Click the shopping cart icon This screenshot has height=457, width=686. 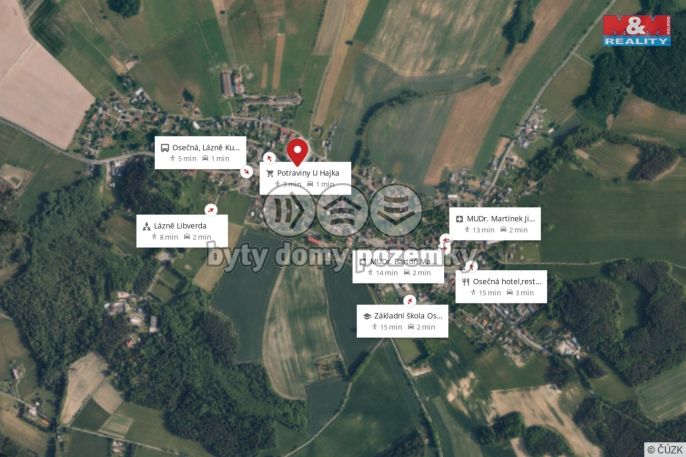pyautogui.click(x=270, y=174)
